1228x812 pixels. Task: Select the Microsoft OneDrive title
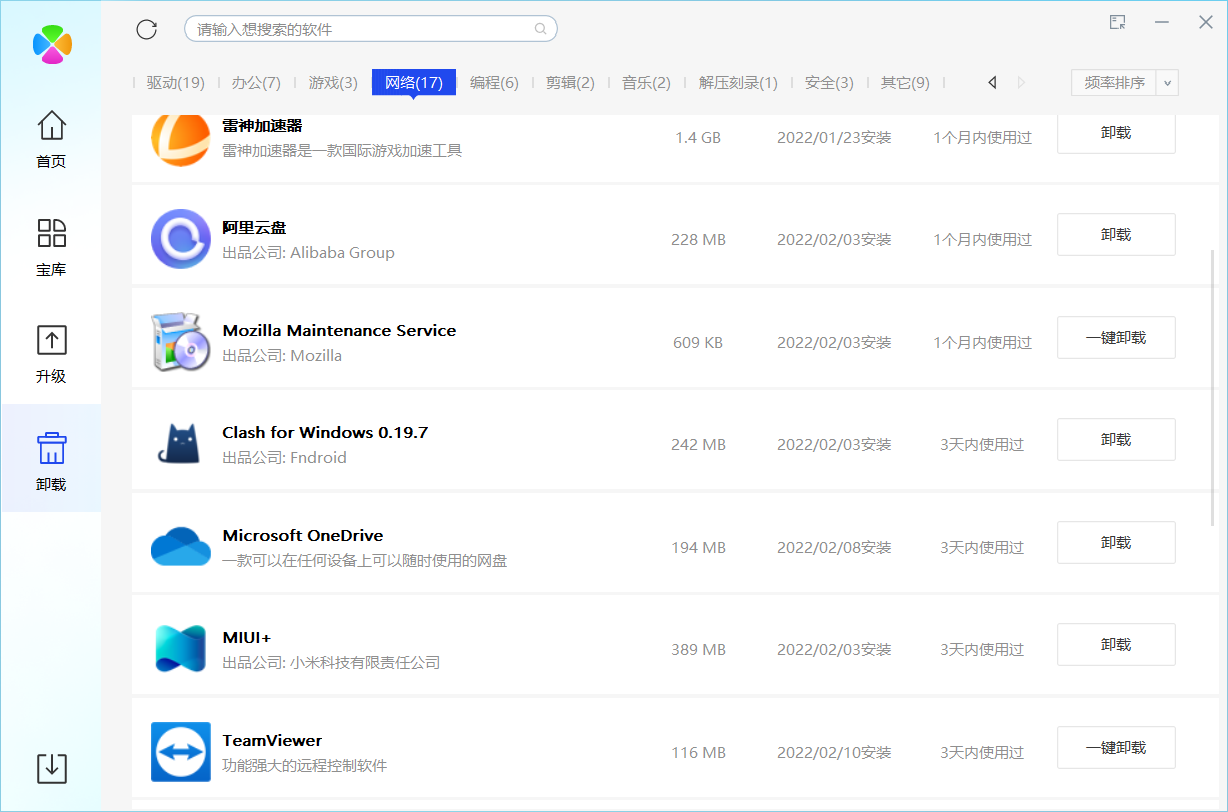[303, 535]
